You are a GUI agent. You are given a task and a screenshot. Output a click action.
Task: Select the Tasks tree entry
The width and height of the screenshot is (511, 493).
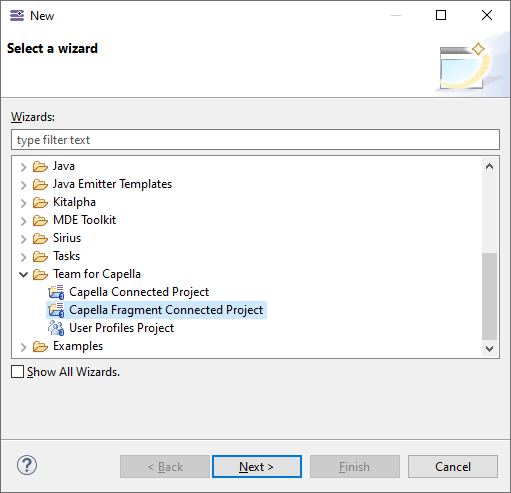[67, 256]
